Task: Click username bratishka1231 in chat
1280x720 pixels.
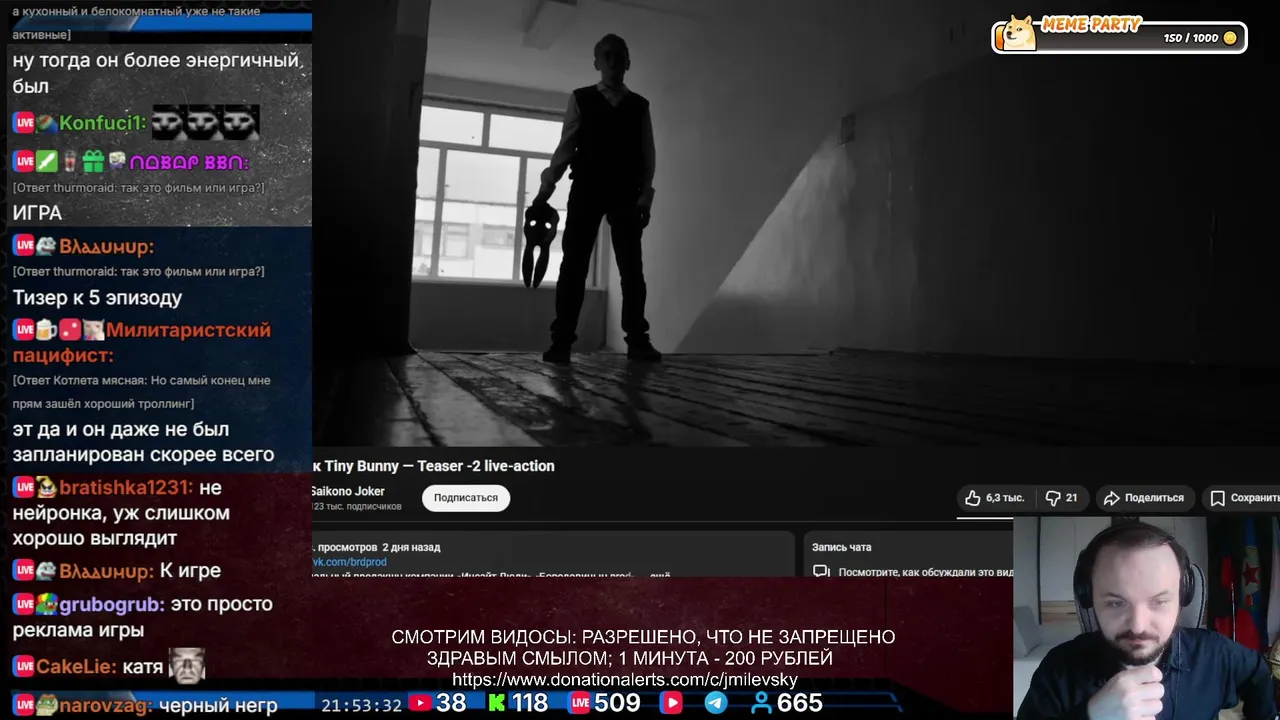Action: point(126,487)
